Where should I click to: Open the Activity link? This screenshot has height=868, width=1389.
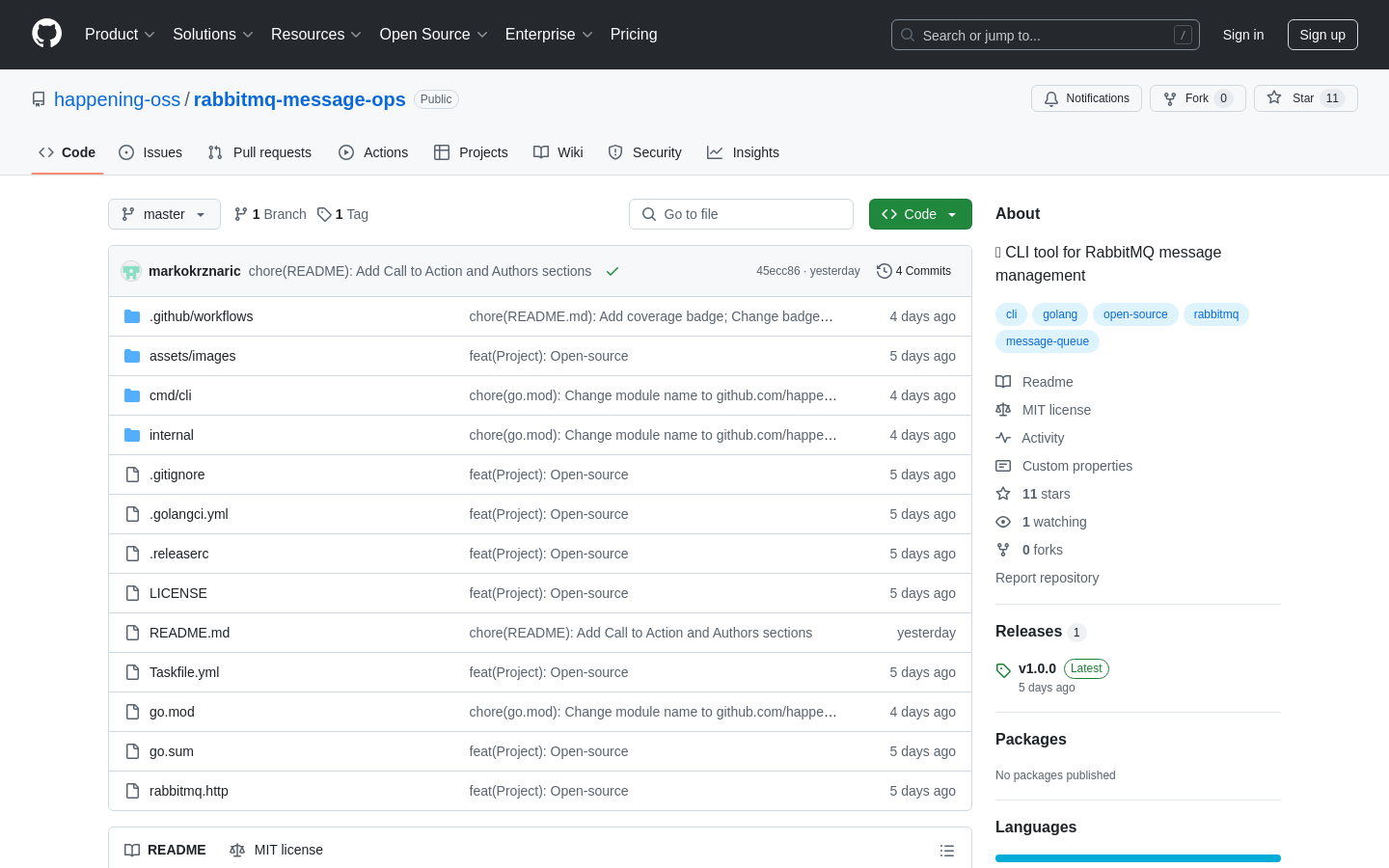(1030, 438)
